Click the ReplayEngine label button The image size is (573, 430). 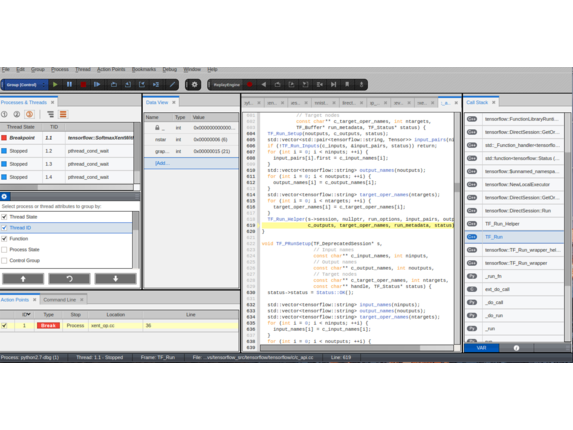point(227,85)
